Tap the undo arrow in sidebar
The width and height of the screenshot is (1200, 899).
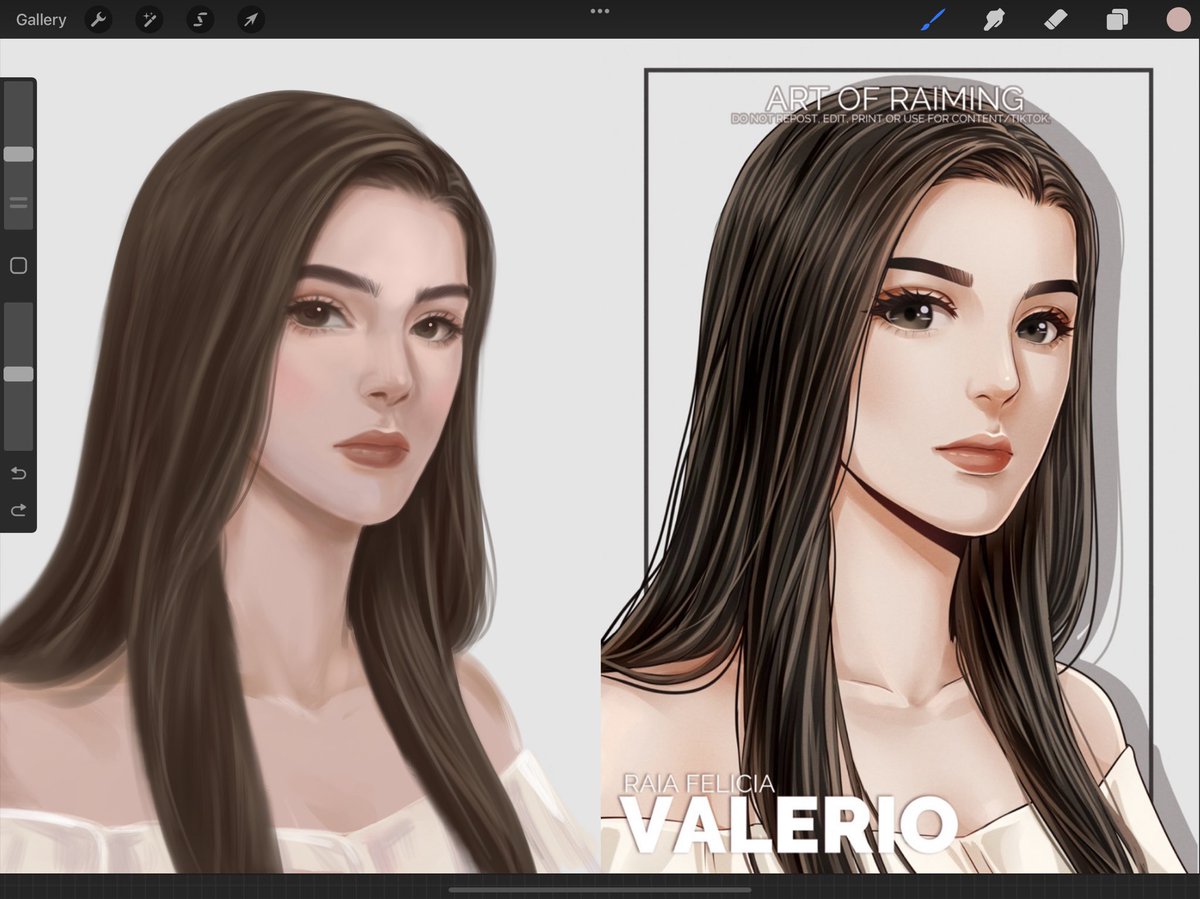click(18, 473)
